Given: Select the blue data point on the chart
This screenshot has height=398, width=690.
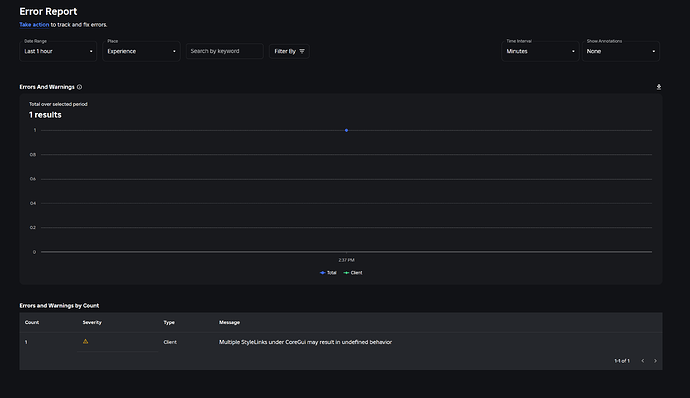Looking at the screenshot, I should (x=346, y=130).
